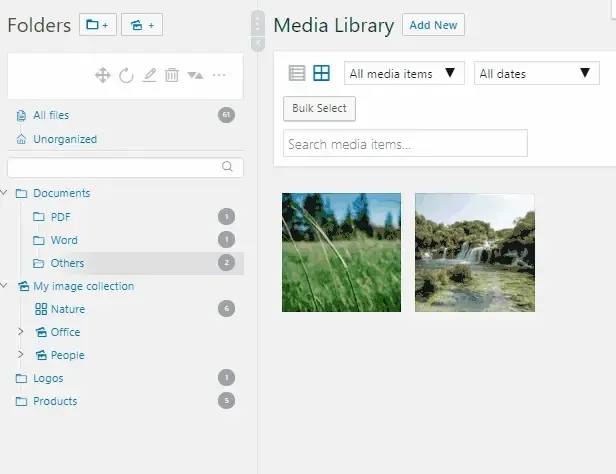The height and width of the screenshot is (474, 616).
Task: Collapse the folders sidebar arrow handle
Action: click(x=258, y=44)
